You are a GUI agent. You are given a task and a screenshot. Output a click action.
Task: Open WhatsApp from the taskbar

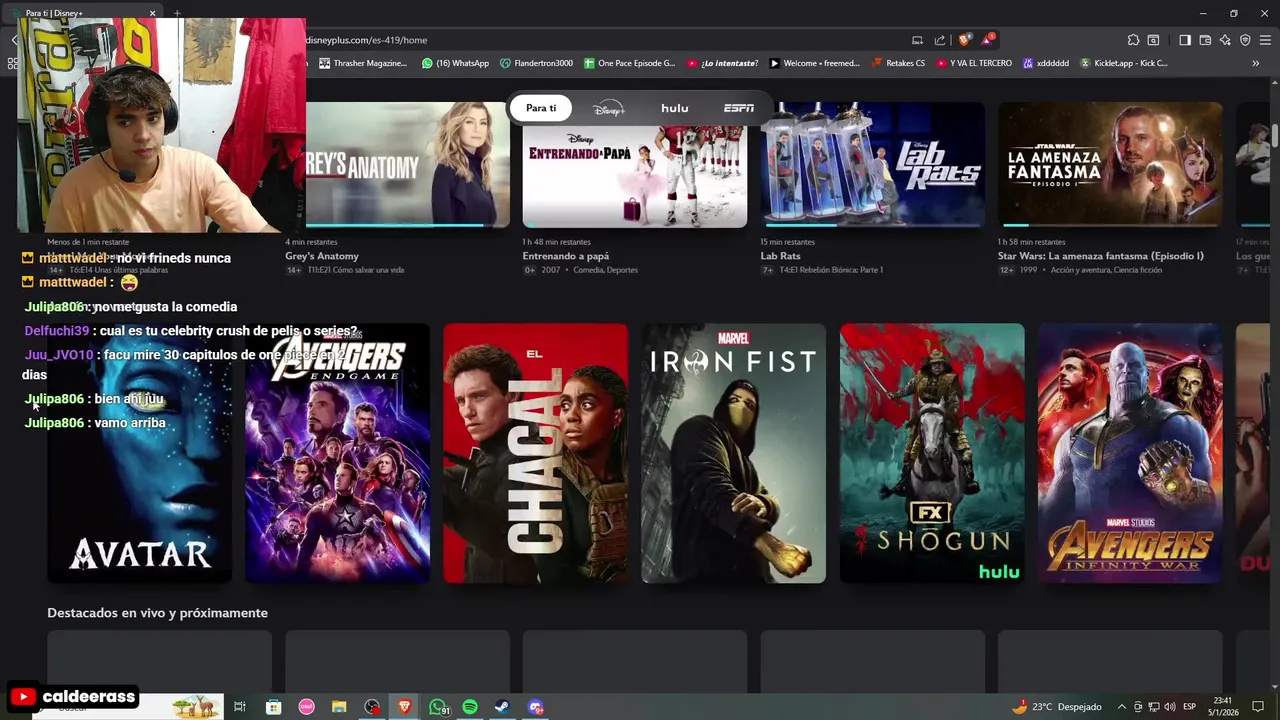pyautogui.click(x=438, y=707)
